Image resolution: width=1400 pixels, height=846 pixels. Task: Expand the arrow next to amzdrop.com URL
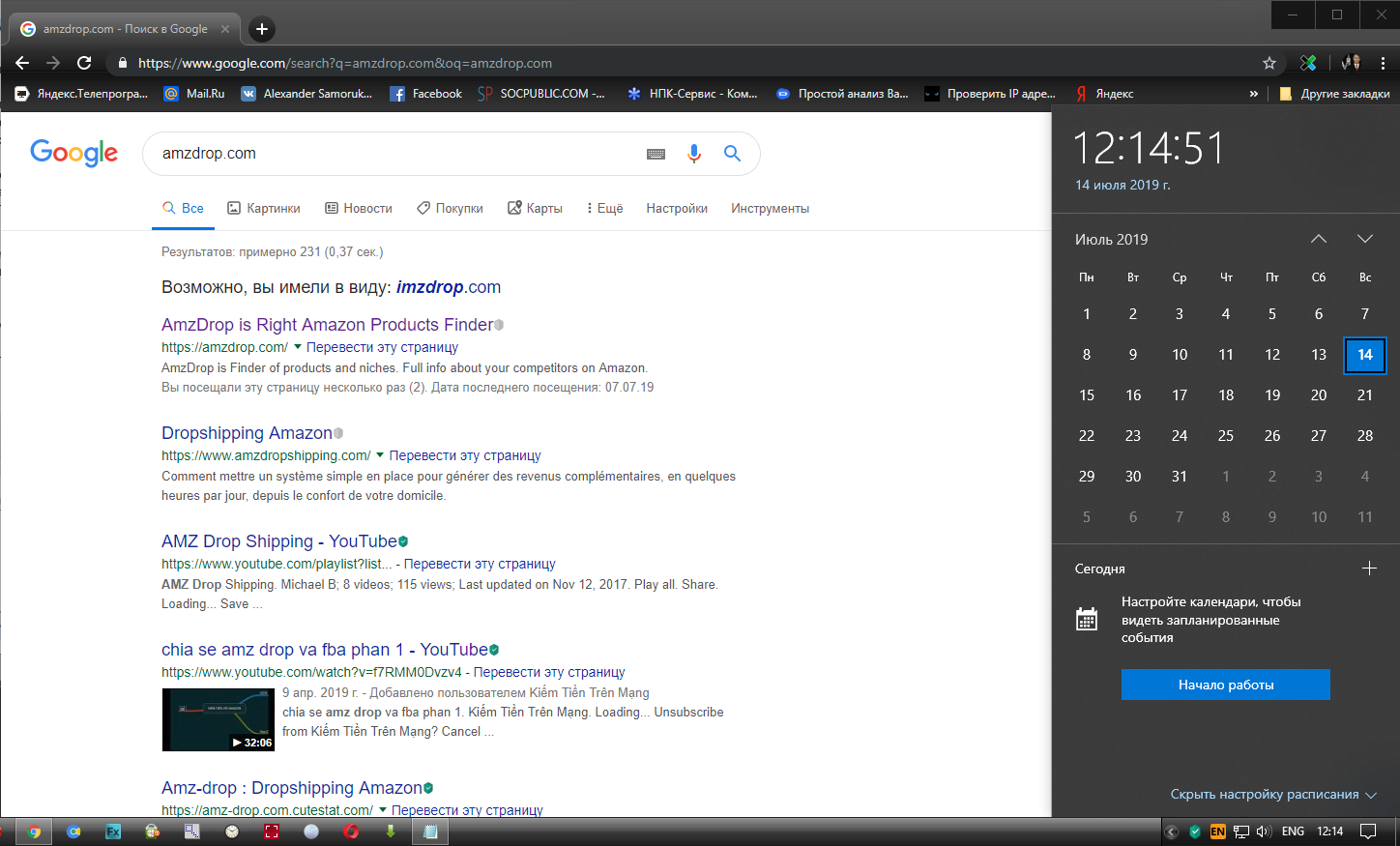(x=298, y=347)
